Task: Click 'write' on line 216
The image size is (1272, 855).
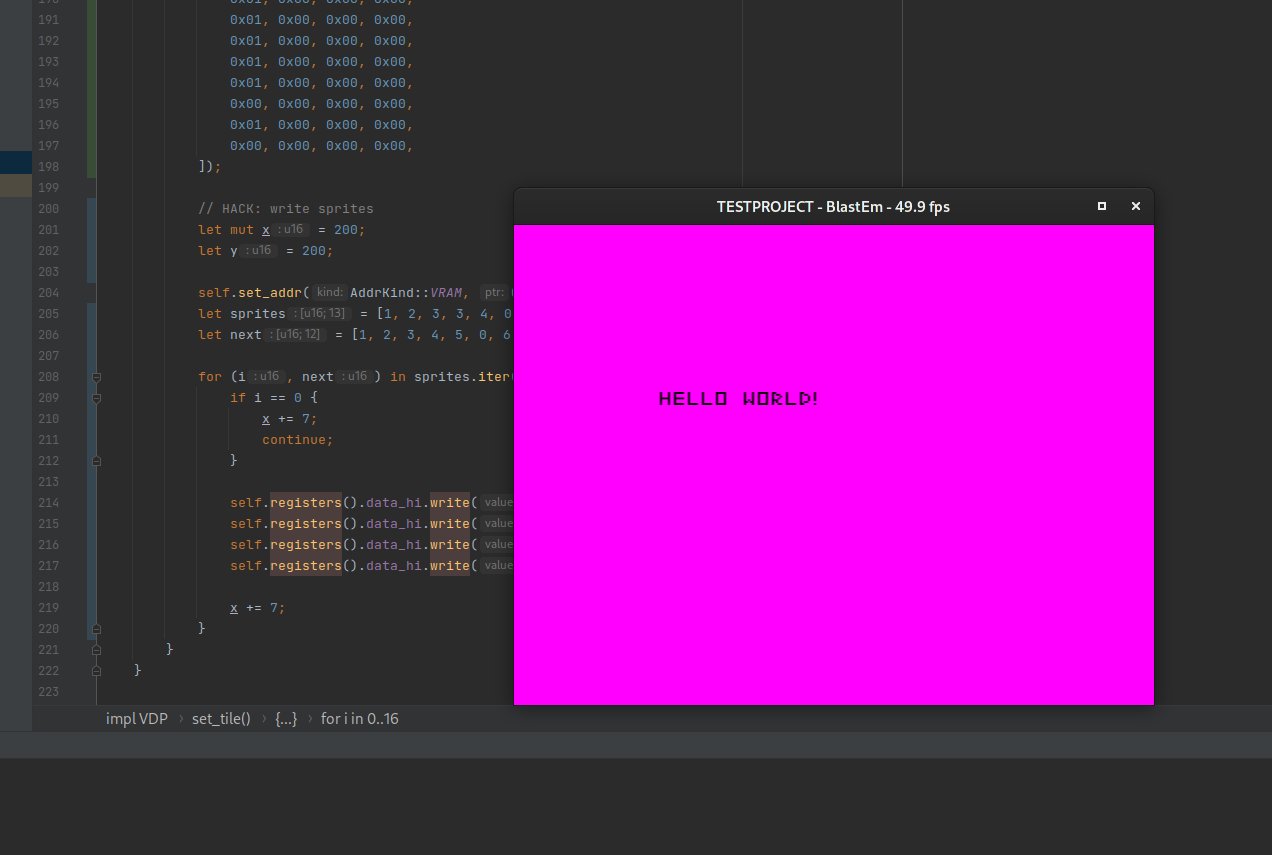Action: pos(450,545)
